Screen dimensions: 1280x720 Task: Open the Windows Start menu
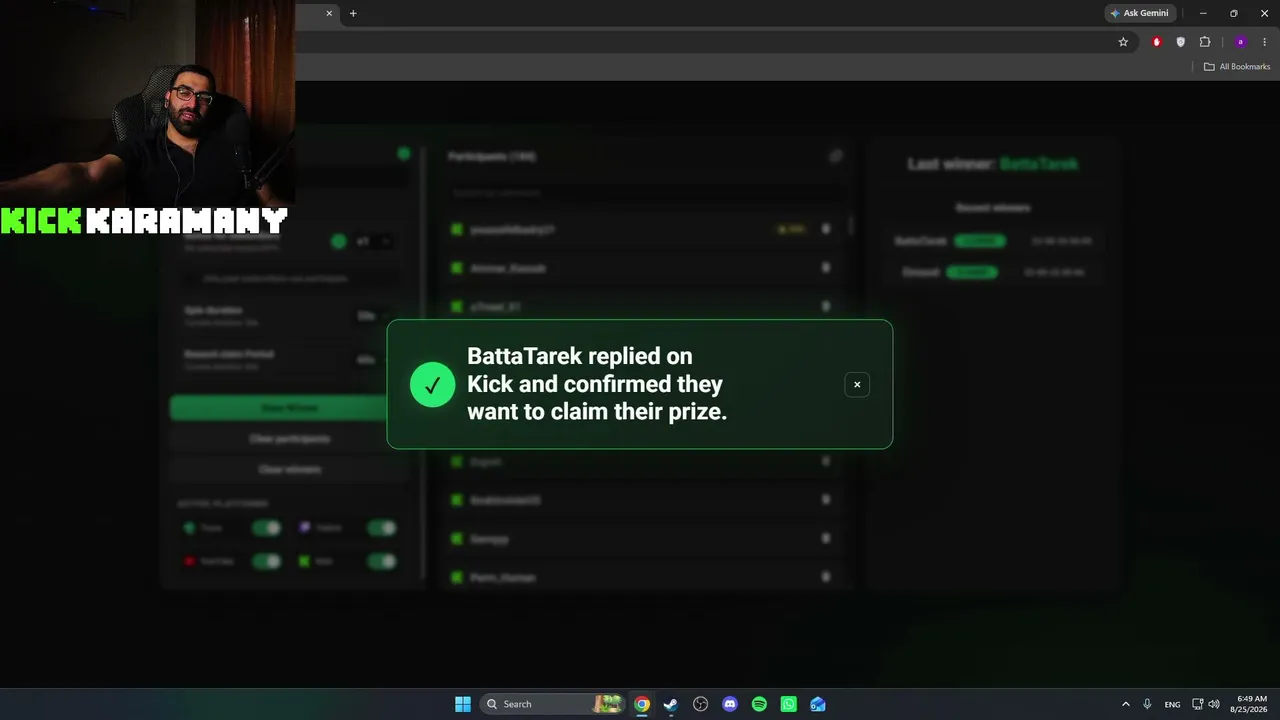[463, 704]
